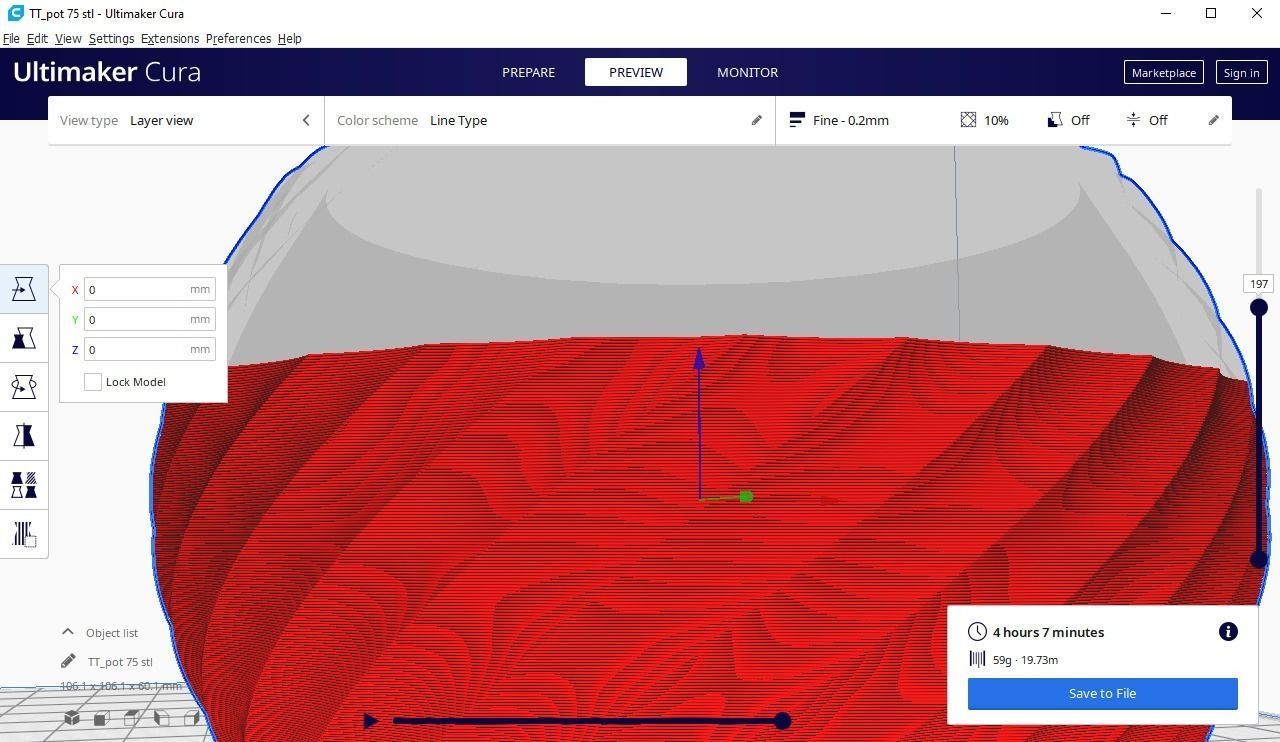Click the X position input field
Screen dimensions: 1280x742
[x=150, y=289]
